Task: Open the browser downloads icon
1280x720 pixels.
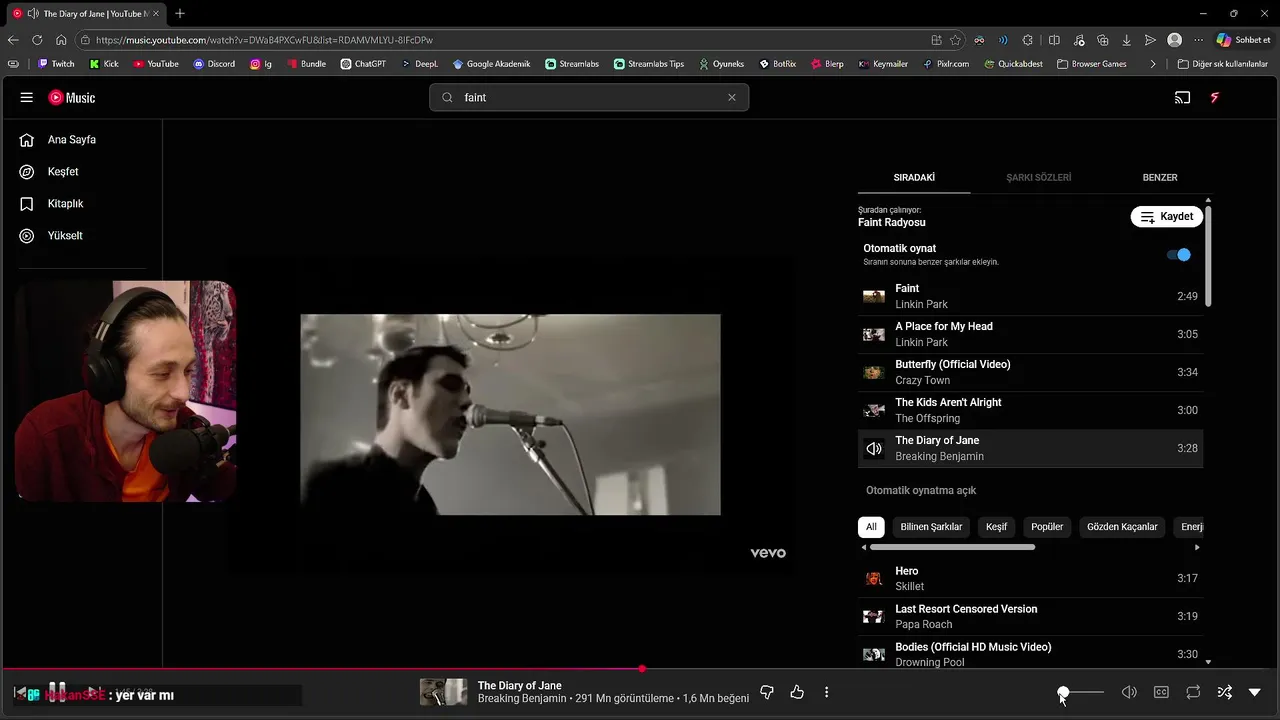Action: point(1126,40)
